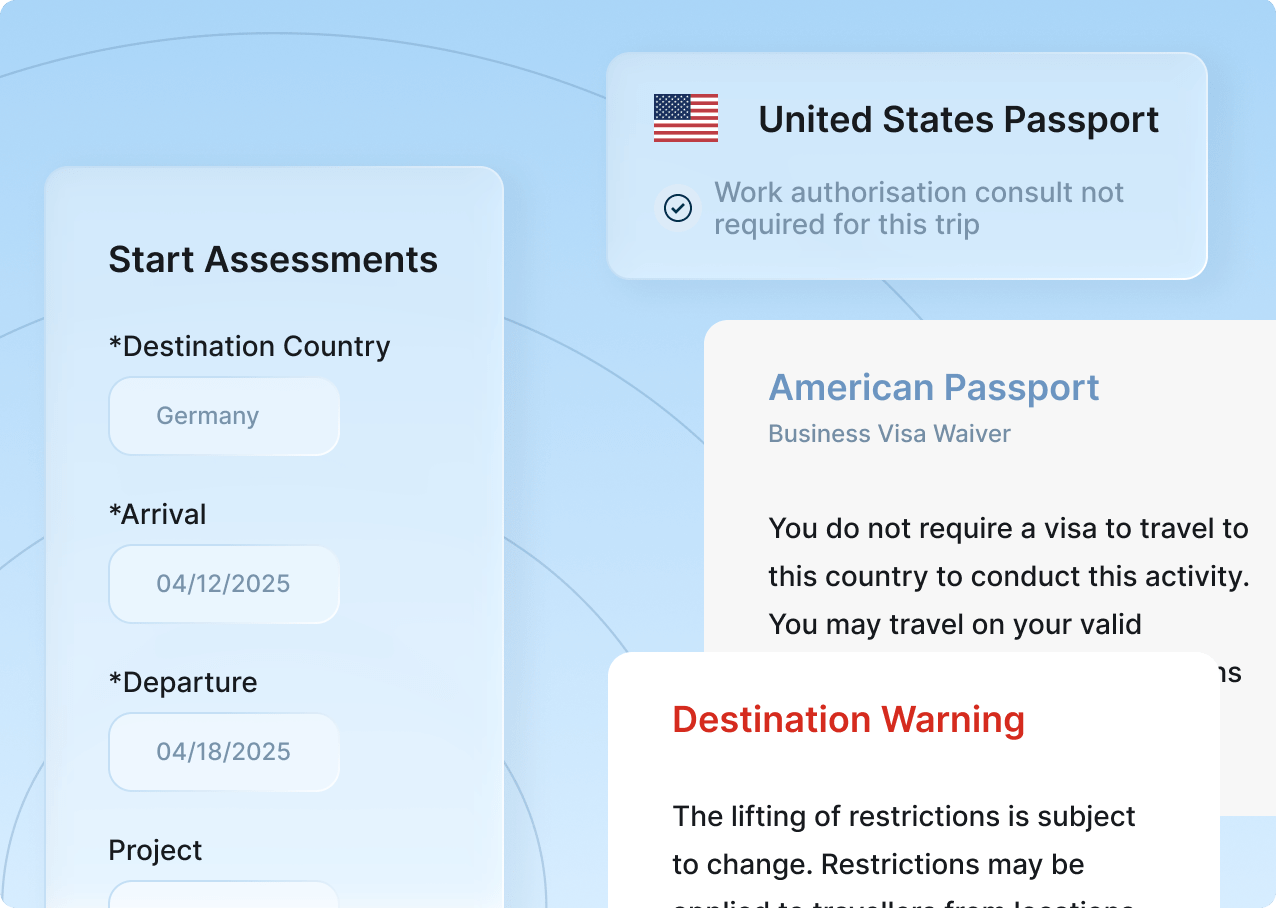Click the 'You may travel on your valid' line

(x=954, y=624)
